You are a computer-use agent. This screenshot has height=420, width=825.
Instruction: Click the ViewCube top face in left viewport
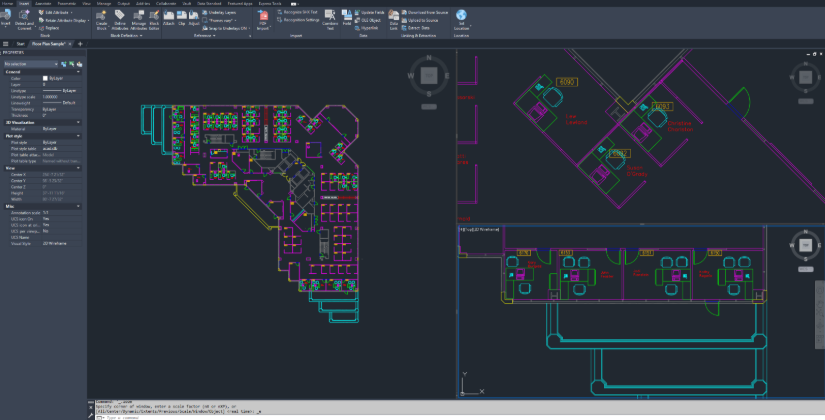429,77
